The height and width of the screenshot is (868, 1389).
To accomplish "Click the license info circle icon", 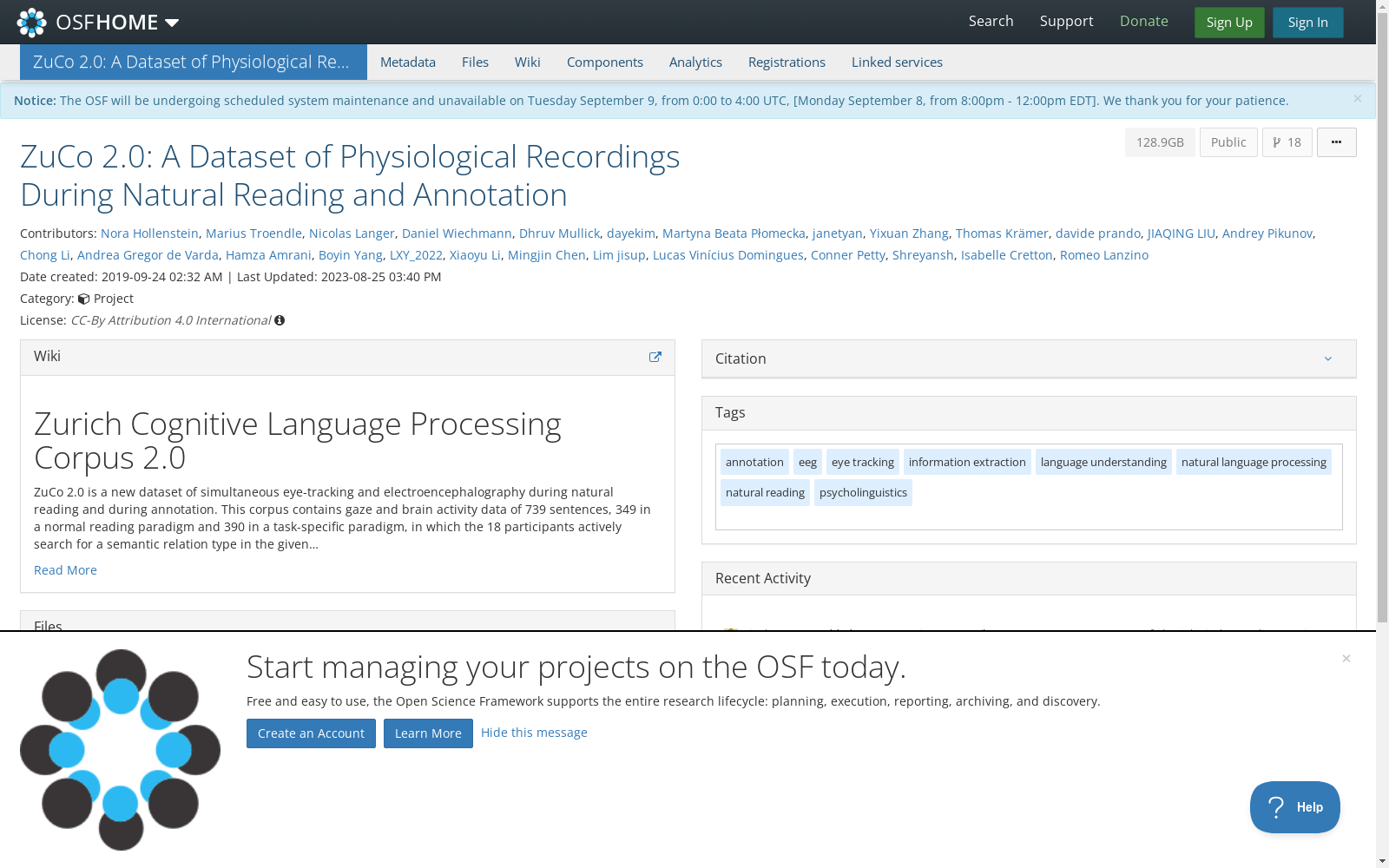I will [x=280, y=320].
